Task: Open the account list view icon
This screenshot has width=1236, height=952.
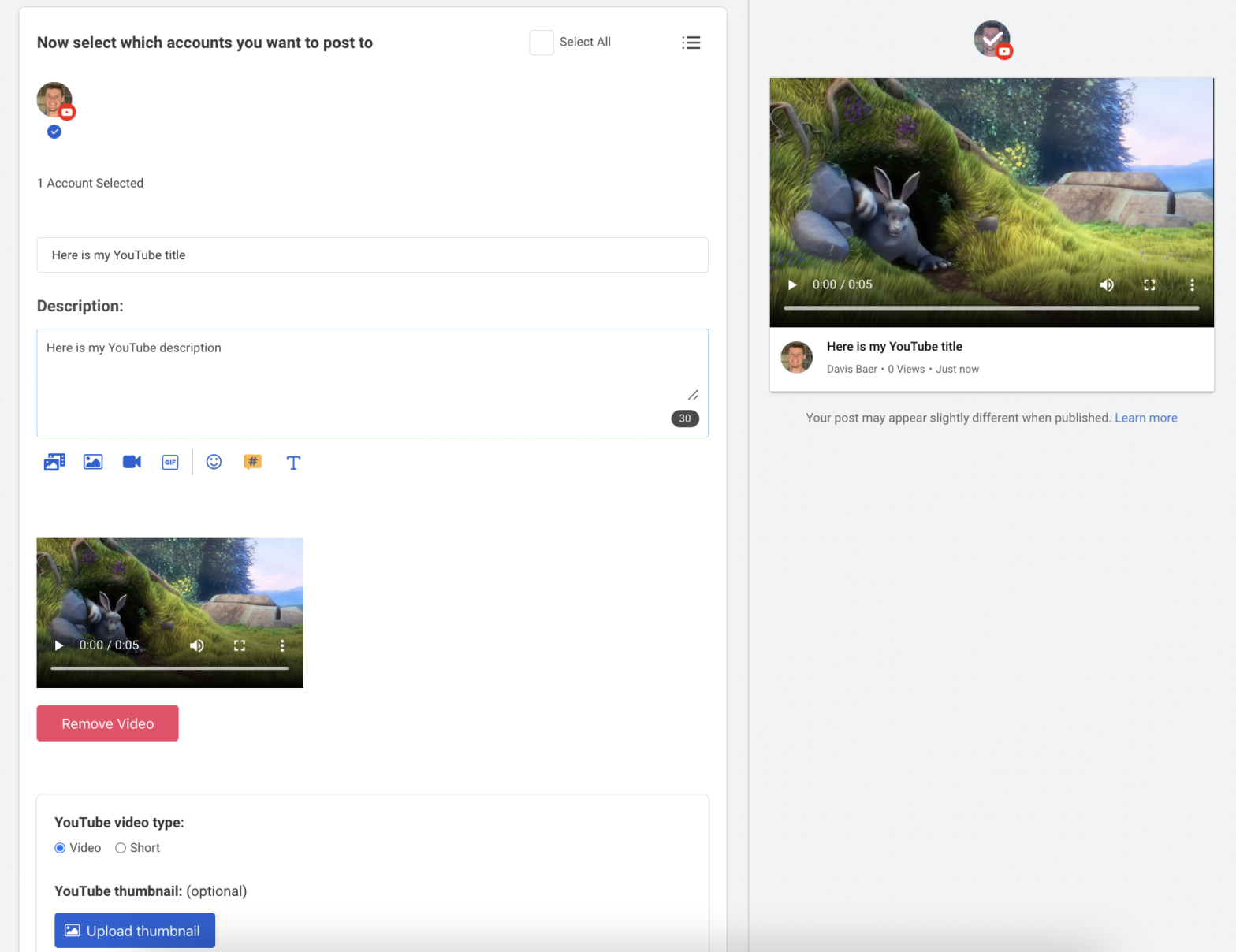Action: point(691,43)
